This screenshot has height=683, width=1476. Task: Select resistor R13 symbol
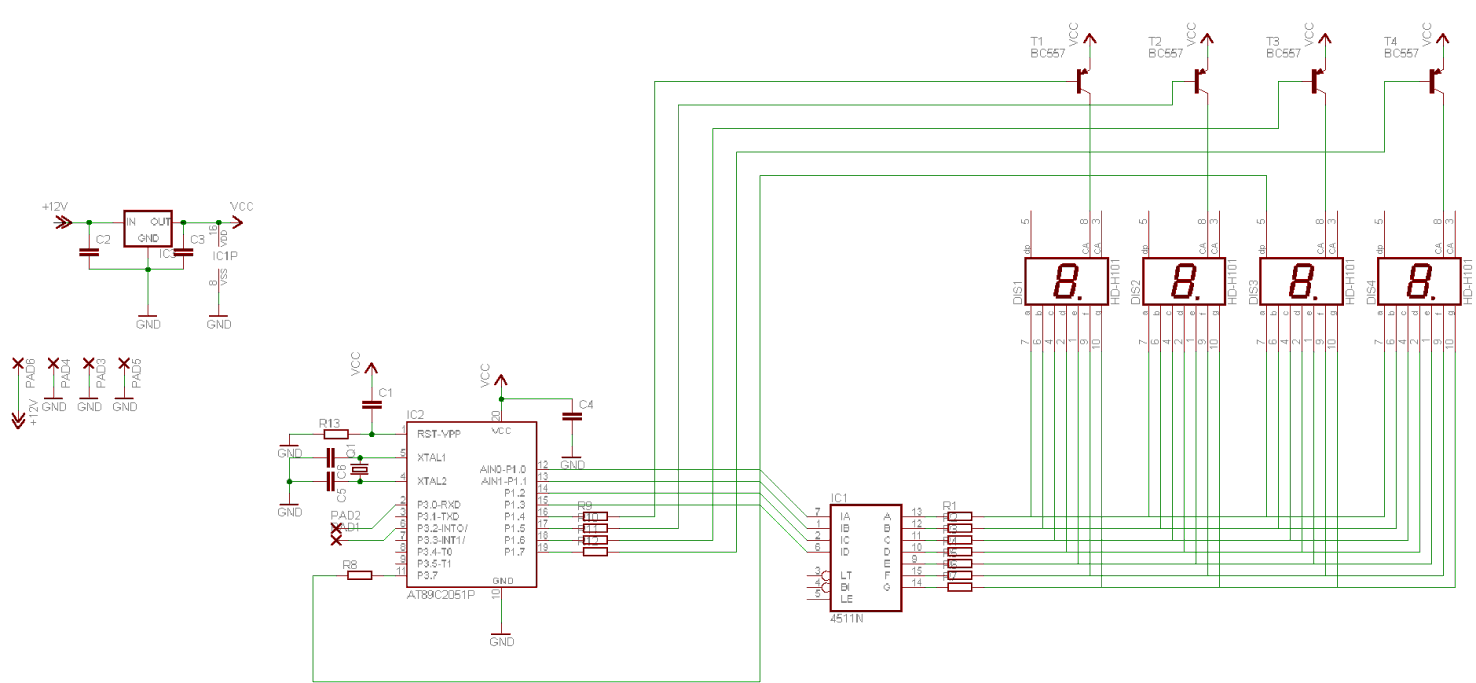point(335,434)
